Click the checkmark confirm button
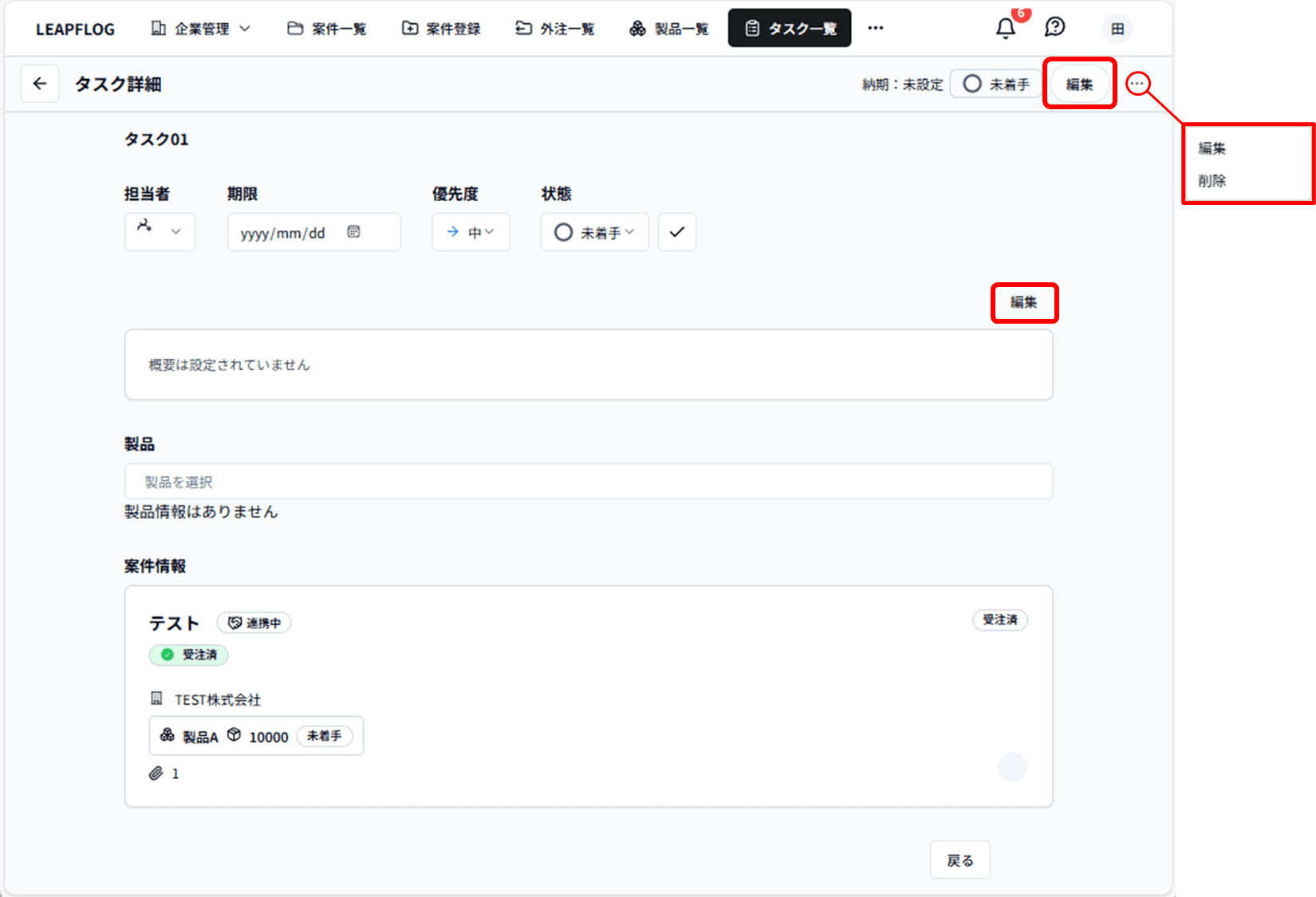1316x897 pixels. (x=676, y=232)
